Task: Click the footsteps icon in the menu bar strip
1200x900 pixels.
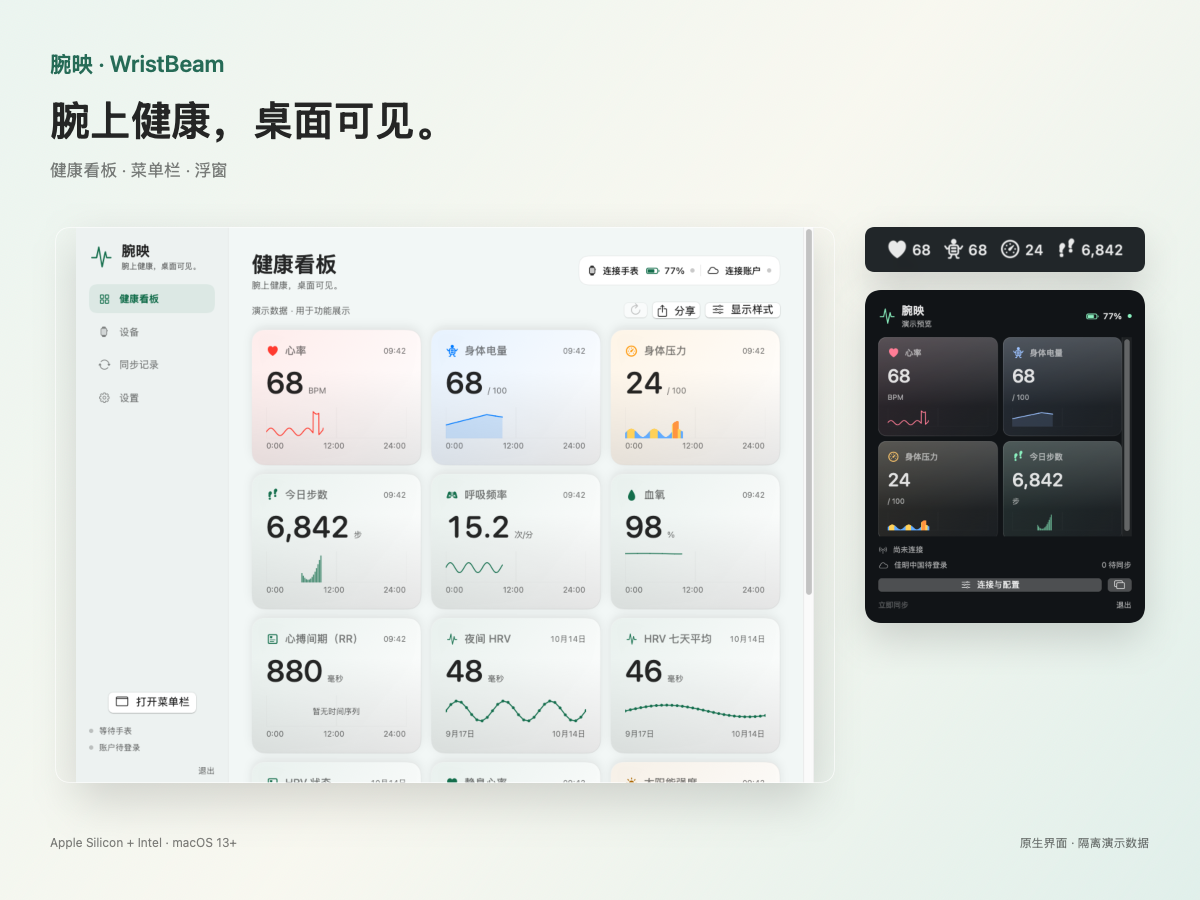Action: [1067, 249]
